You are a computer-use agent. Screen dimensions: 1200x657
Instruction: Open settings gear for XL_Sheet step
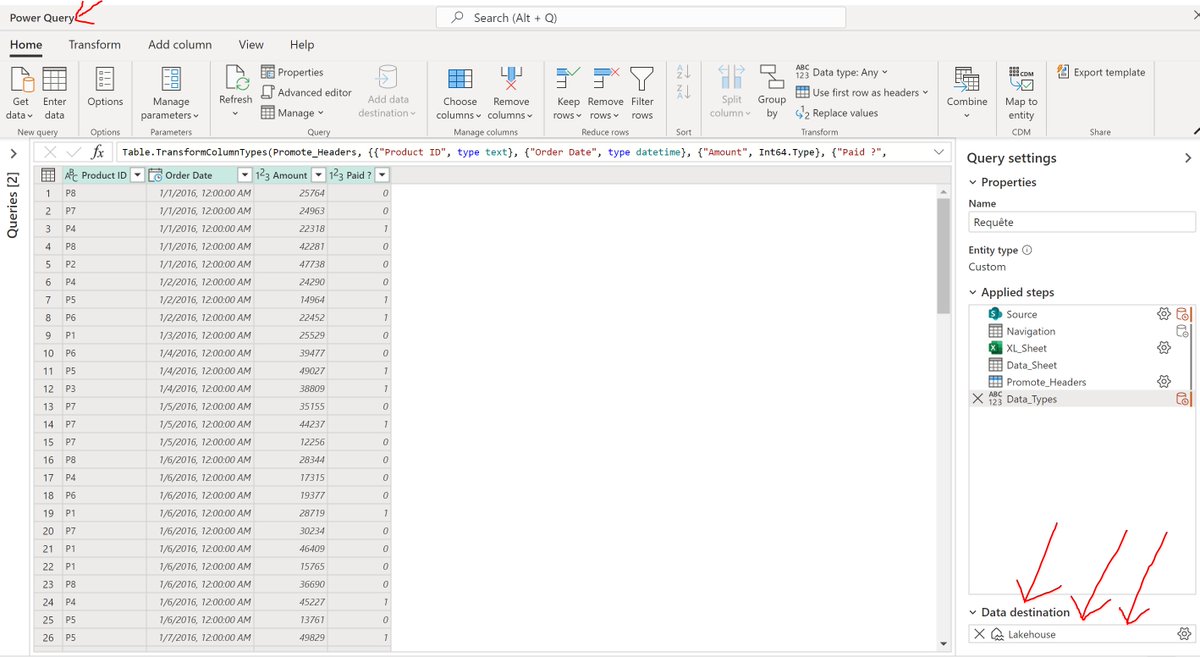tap(1164, 348)
